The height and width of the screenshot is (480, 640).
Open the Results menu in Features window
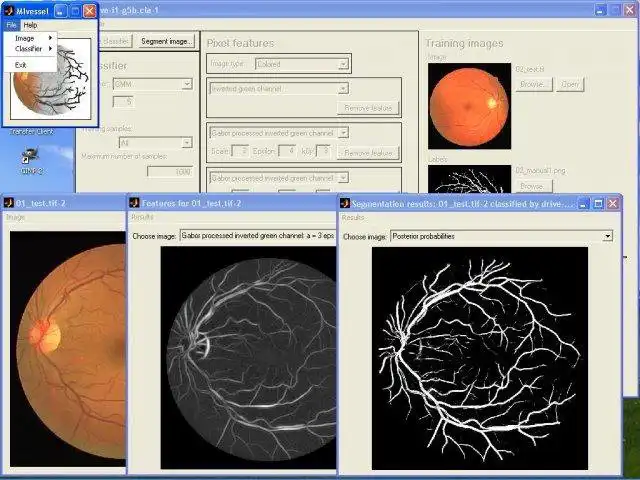coord(142,217)
